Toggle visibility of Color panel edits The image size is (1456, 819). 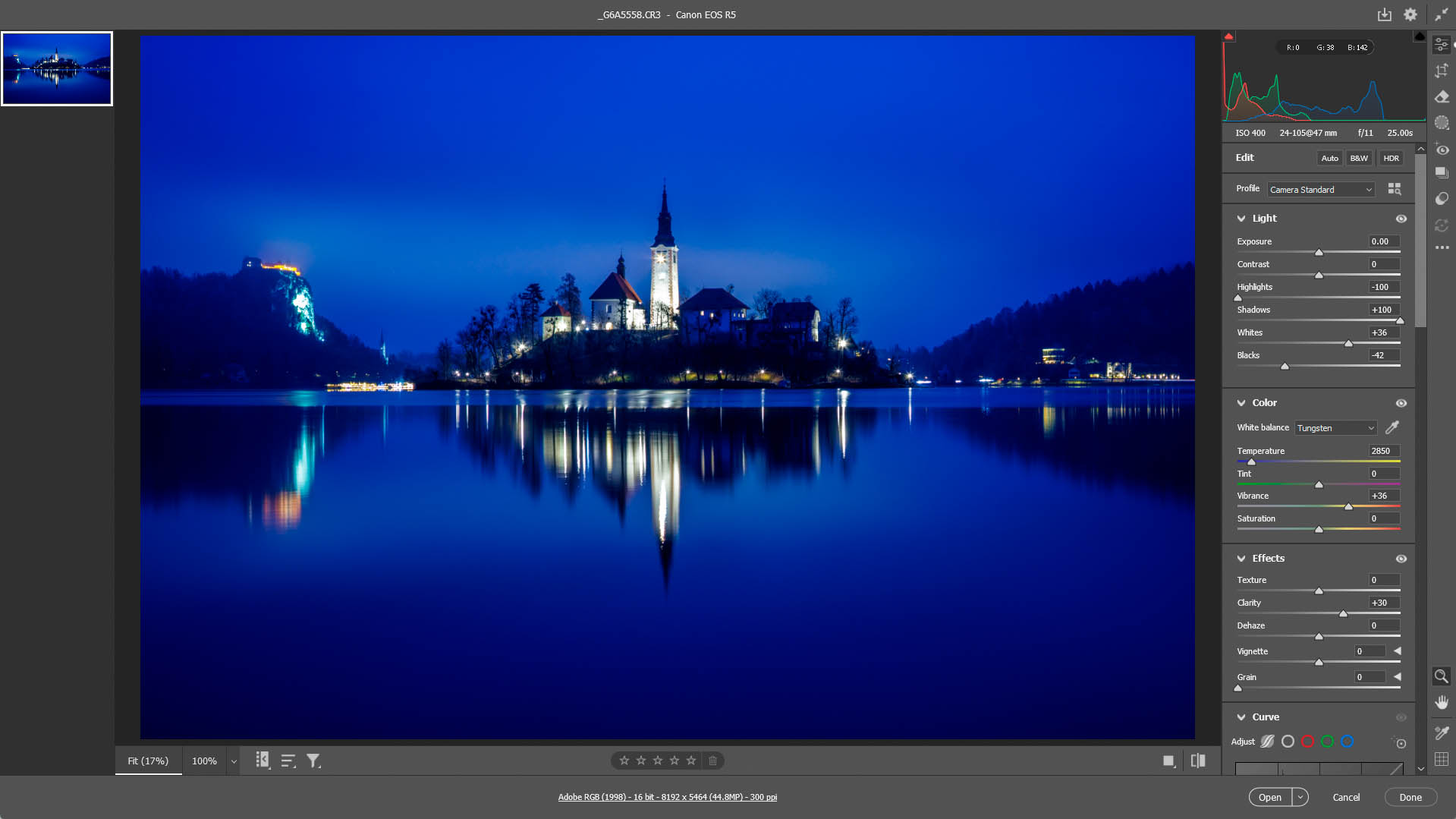tap(1401, 403)
